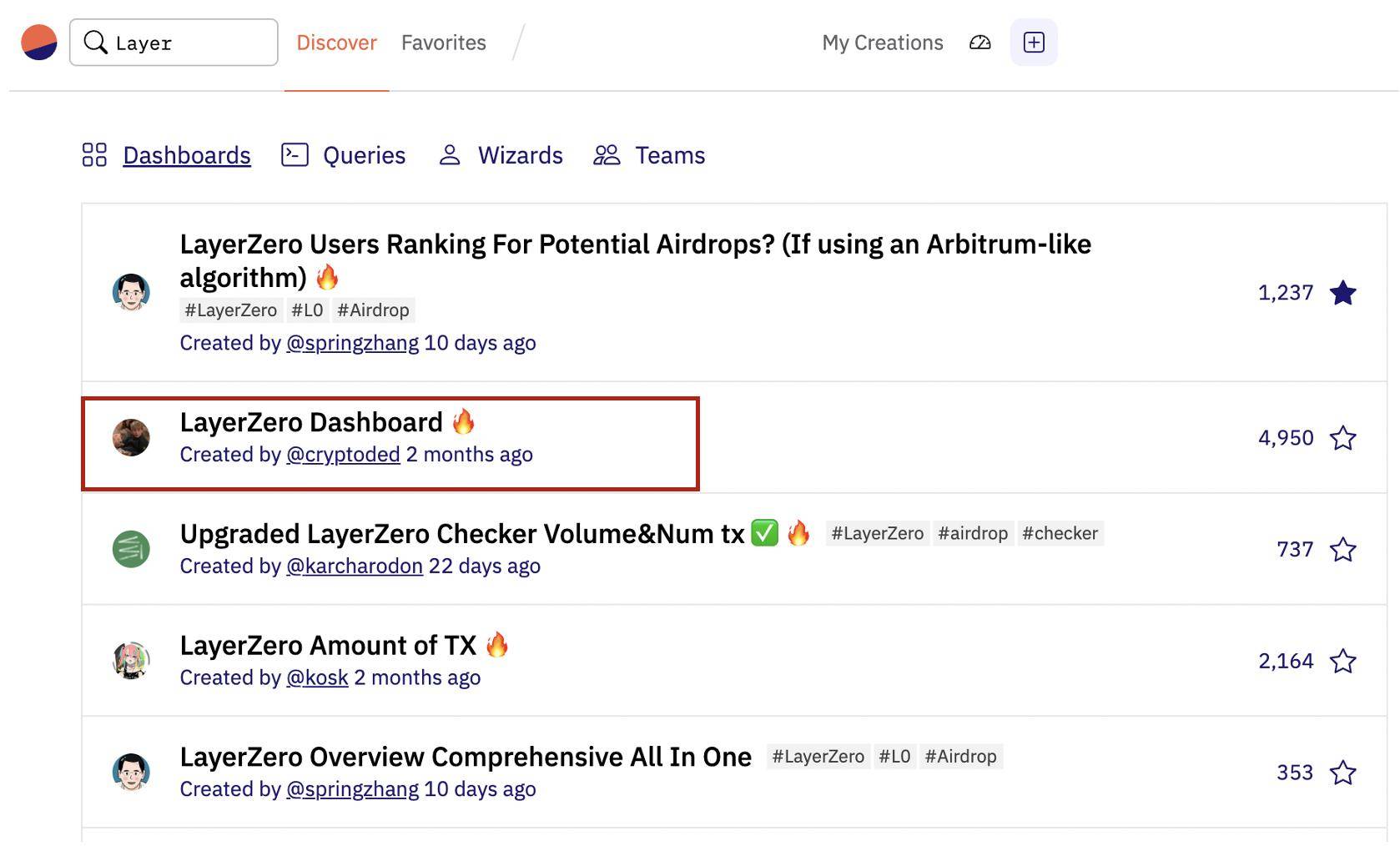This screenshot has height=846, width=1400.
Task: Click springzhang avatar on Users Ranking row
Action: pyautogui.click(x=131, y=292)
